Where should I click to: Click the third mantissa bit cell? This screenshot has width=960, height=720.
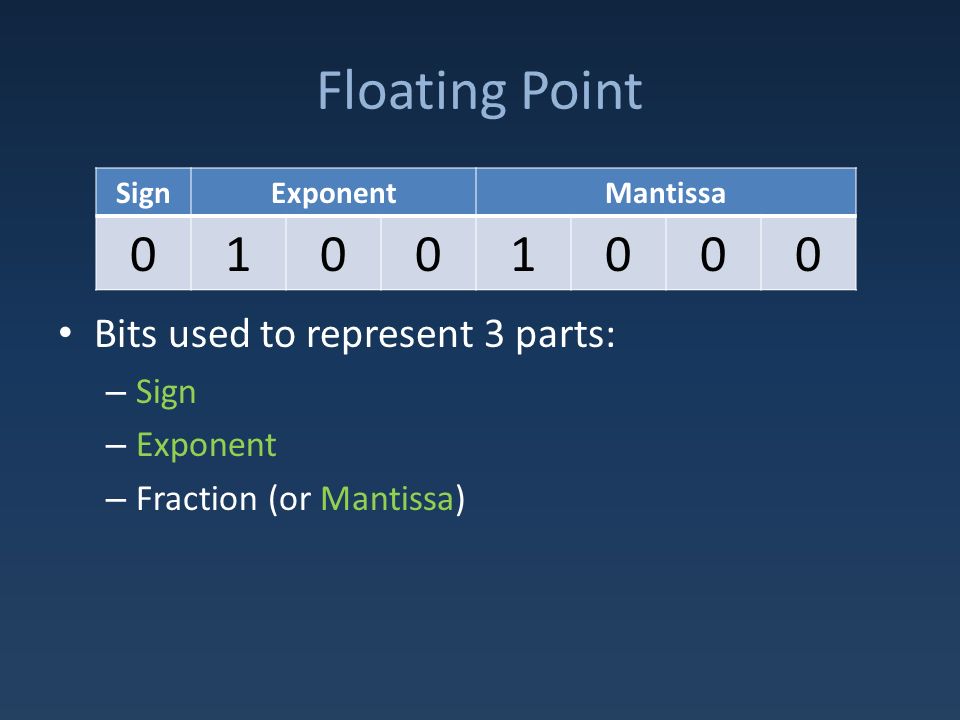click(x=713, y=253)
